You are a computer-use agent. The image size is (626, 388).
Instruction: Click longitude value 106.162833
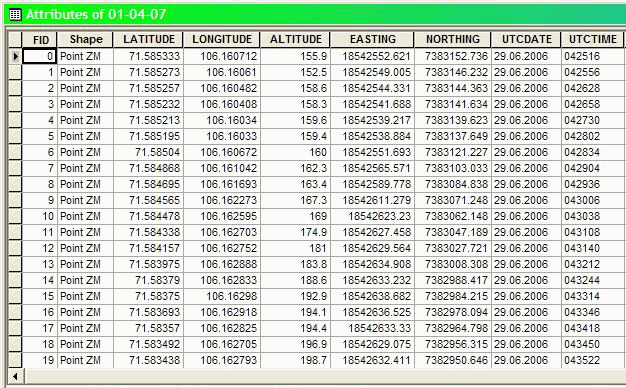[228, 280]
